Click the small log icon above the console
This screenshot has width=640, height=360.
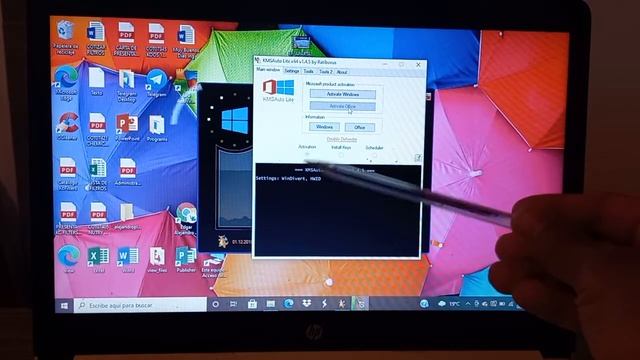click(x=418, y=158)
